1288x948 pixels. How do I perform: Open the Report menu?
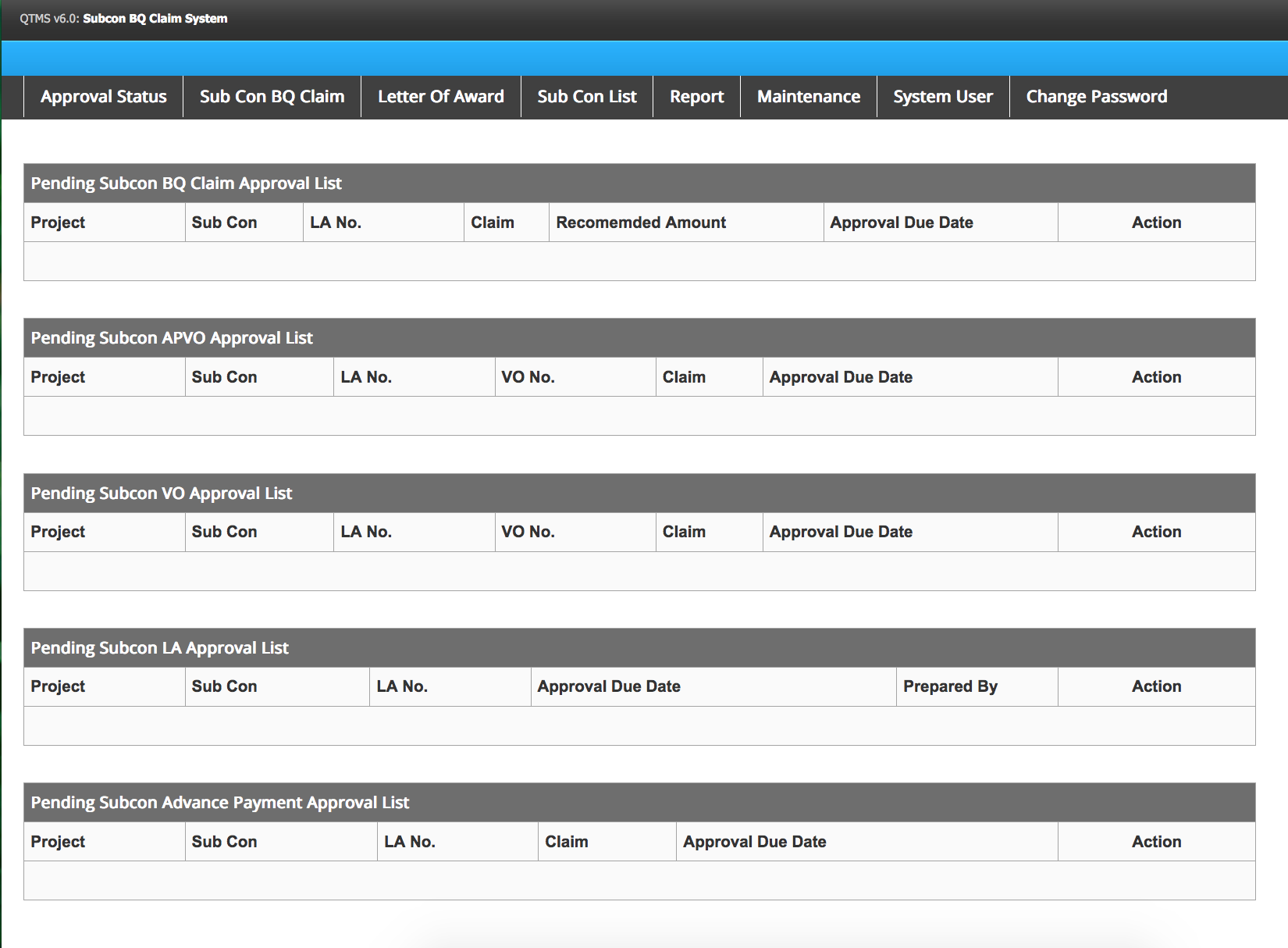tap(696, 97)
